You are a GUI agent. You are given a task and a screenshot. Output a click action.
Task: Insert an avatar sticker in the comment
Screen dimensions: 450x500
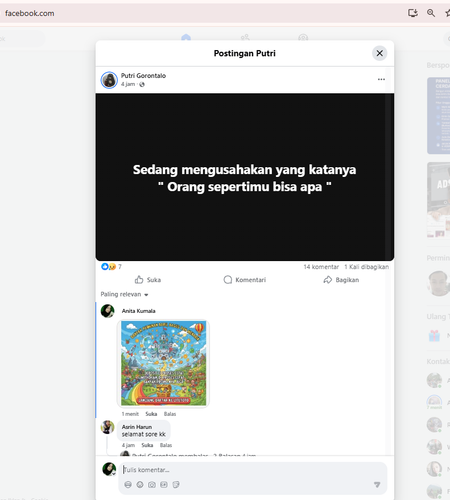tap(128, 485)
